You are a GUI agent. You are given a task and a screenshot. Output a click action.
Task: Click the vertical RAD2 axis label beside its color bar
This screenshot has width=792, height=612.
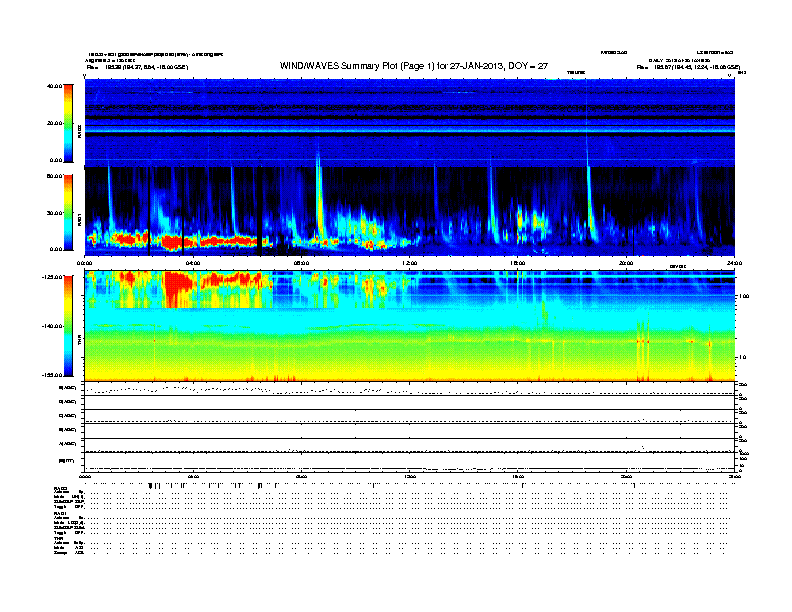[x=79, y=131]
